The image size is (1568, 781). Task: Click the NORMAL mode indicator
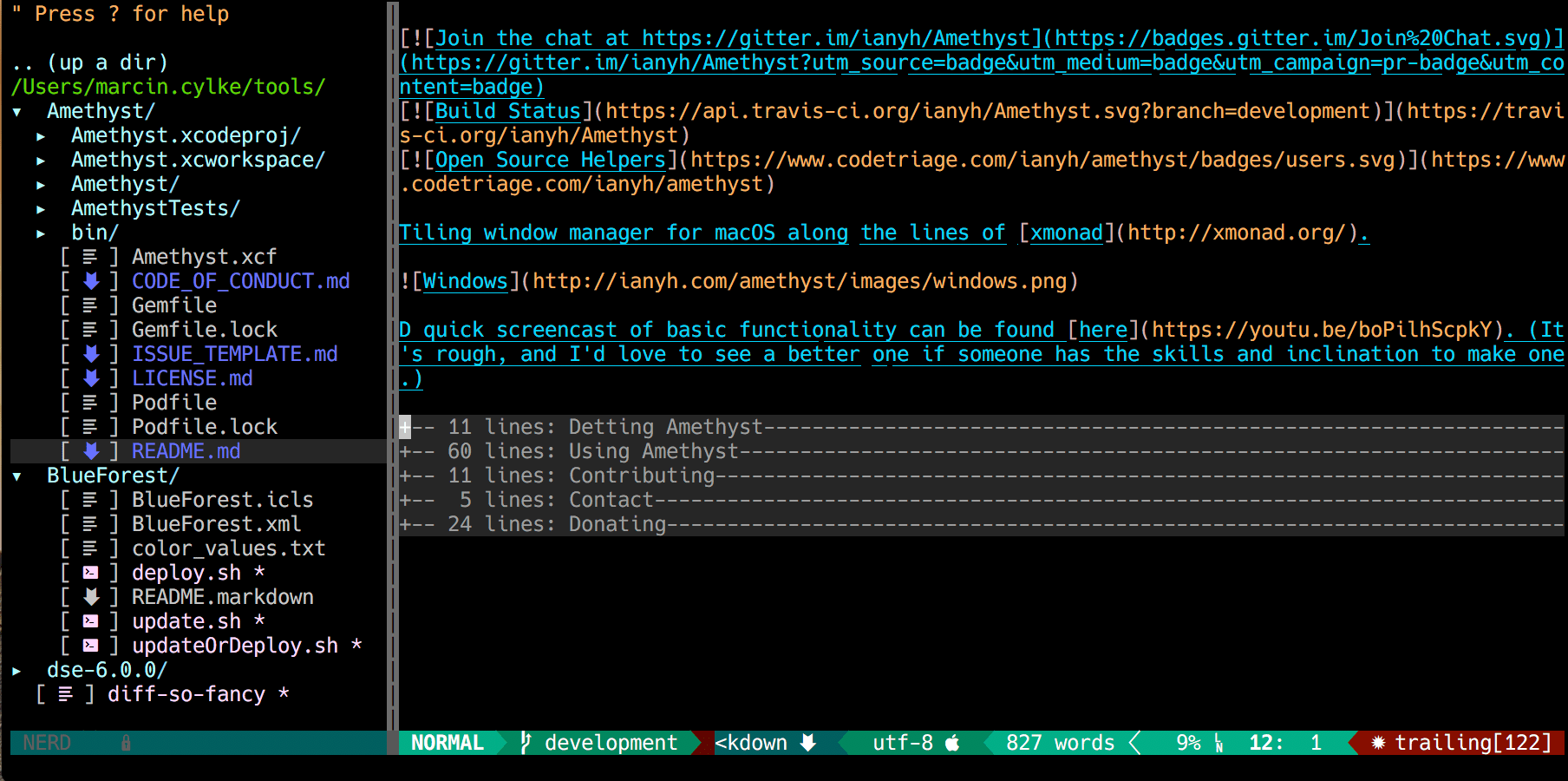(x=448, y=743)
